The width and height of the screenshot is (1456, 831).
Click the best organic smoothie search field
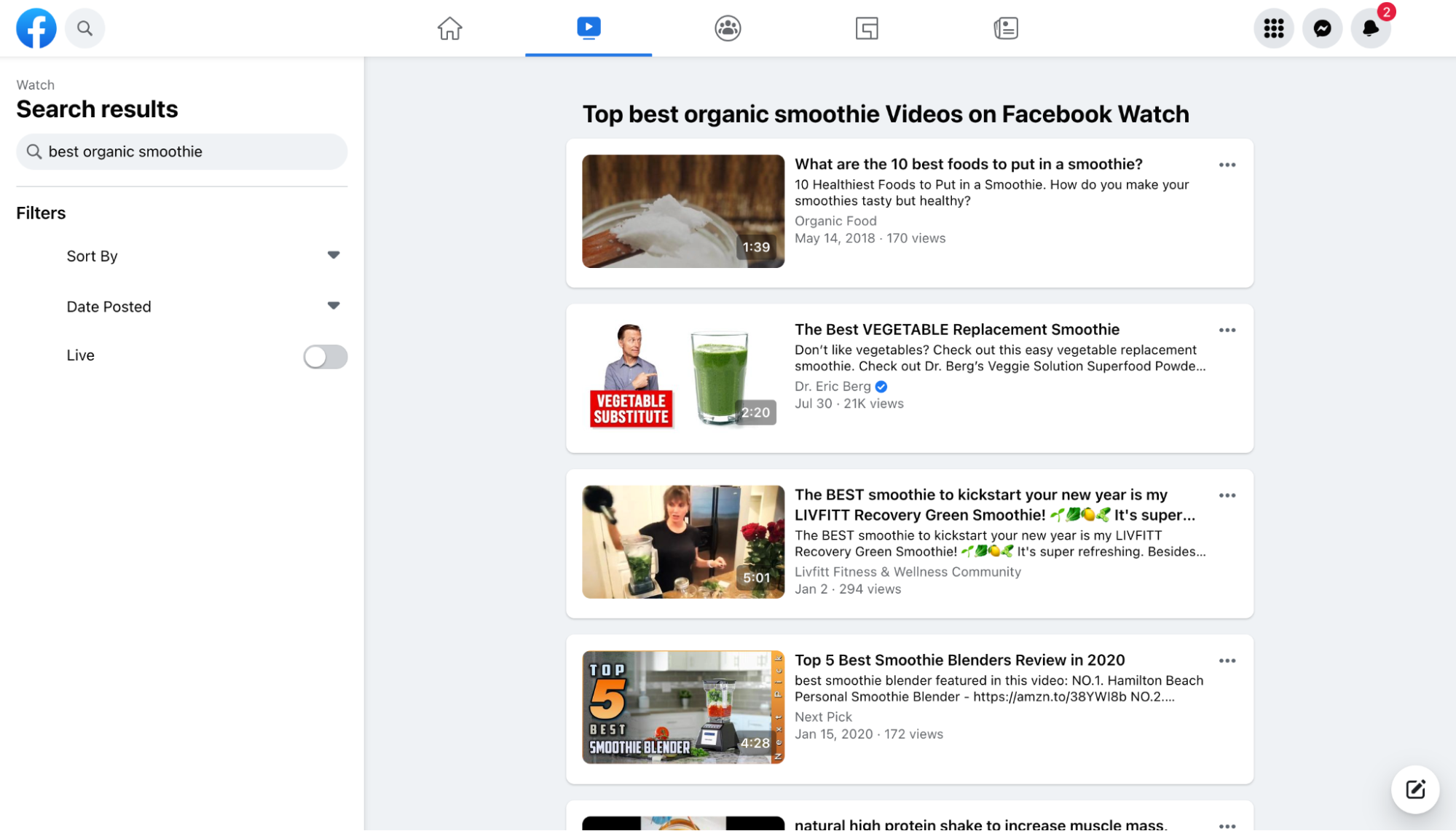[181, 151]
